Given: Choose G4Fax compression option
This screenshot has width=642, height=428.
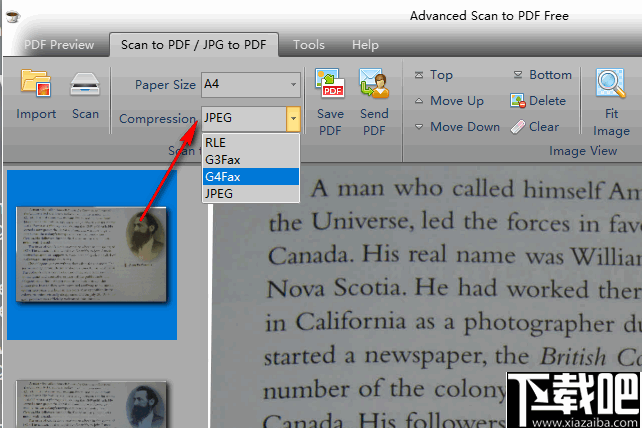Looking at the screenshot, I should coord(251,177).
